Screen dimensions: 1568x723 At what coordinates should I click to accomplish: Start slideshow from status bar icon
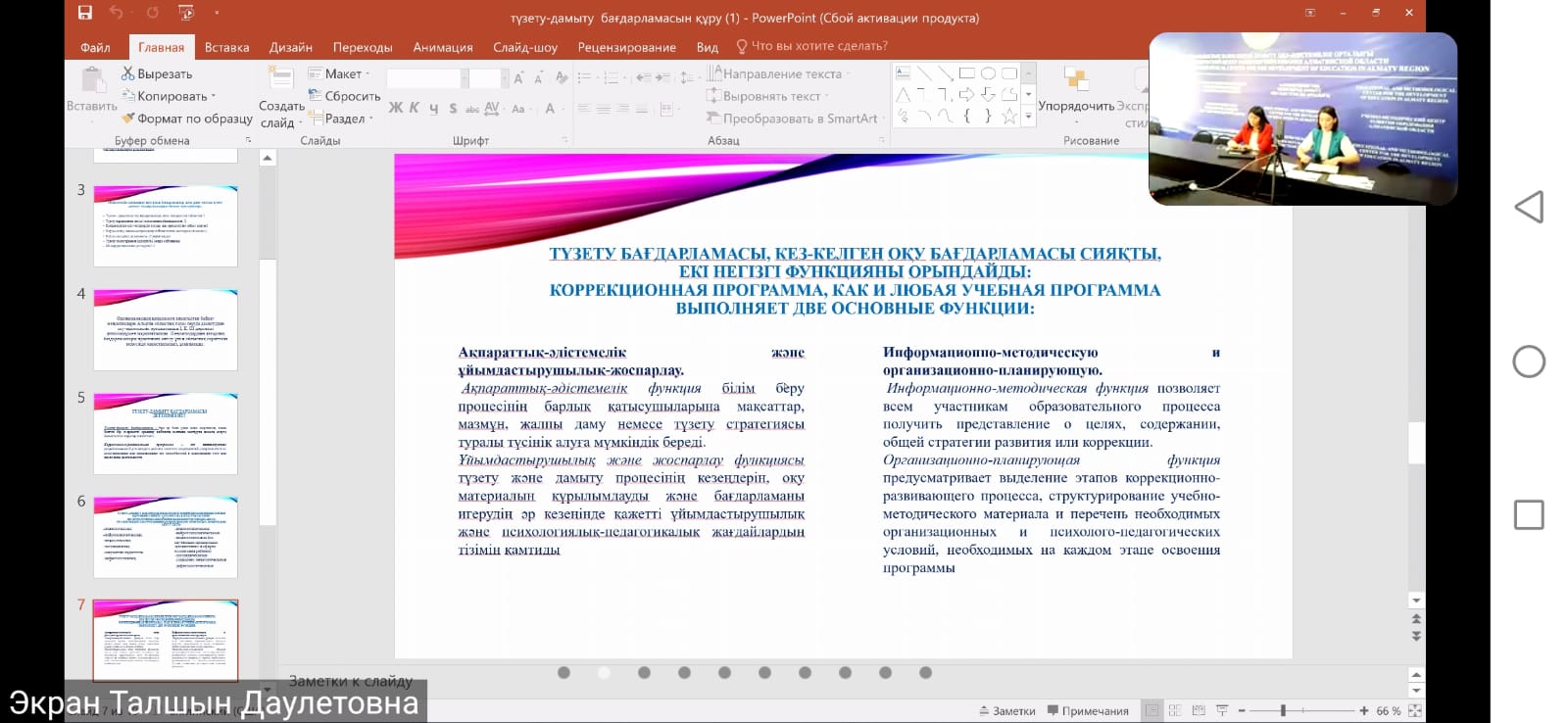pyautogui.click(x=1222, y=710)
